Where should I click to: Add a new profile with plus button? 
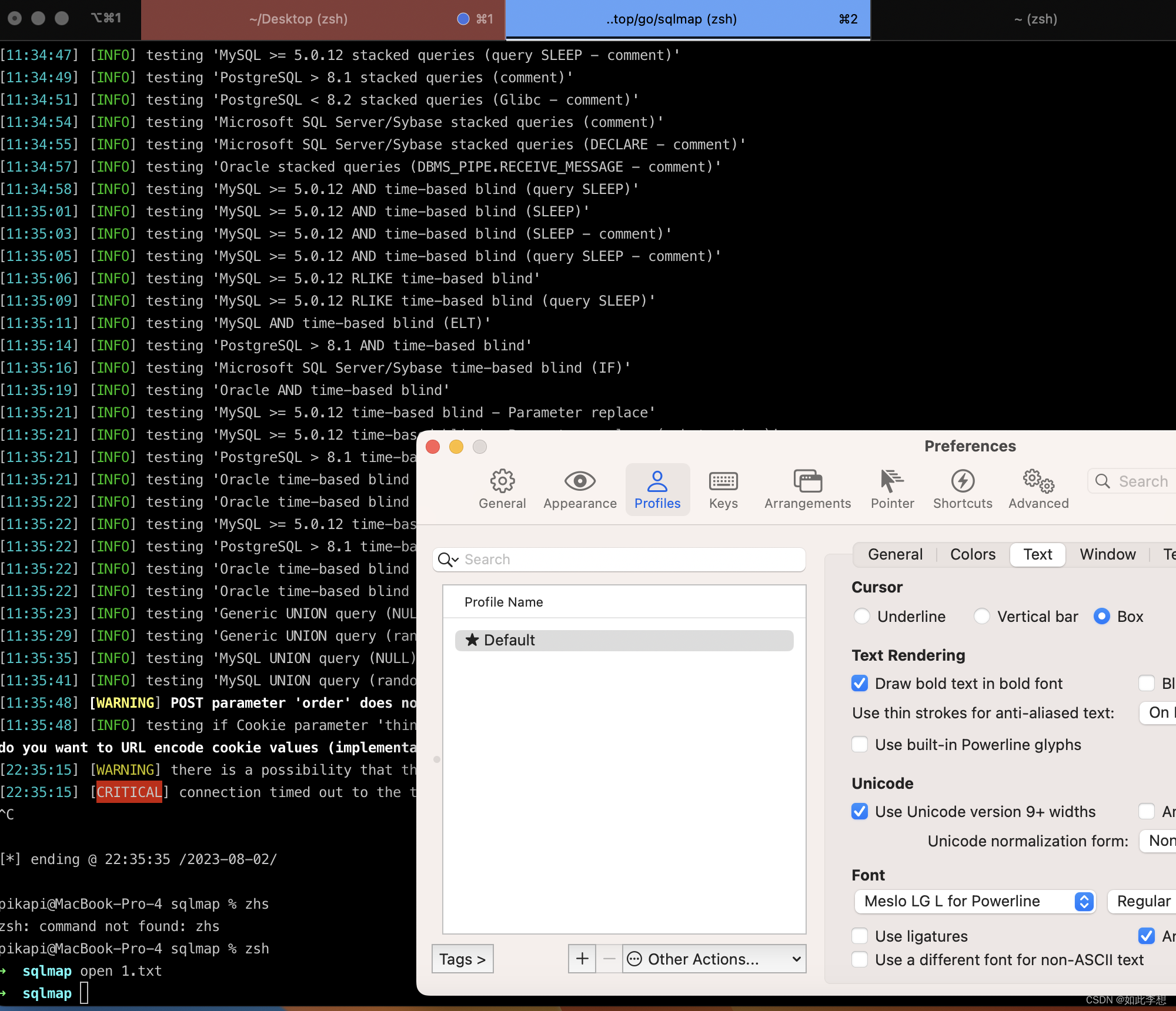pyautogui.click(x=582, y=959)
